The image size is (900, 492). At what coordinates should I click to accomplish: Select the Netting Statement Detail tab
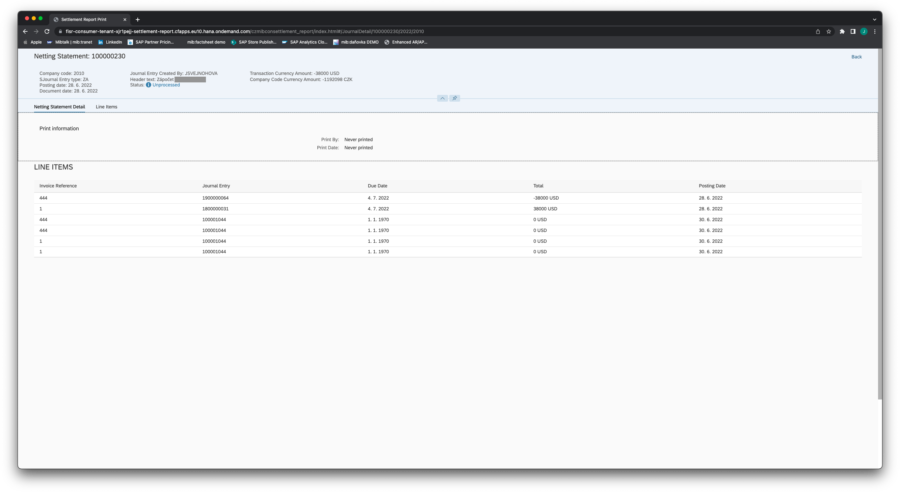[59, 106]
